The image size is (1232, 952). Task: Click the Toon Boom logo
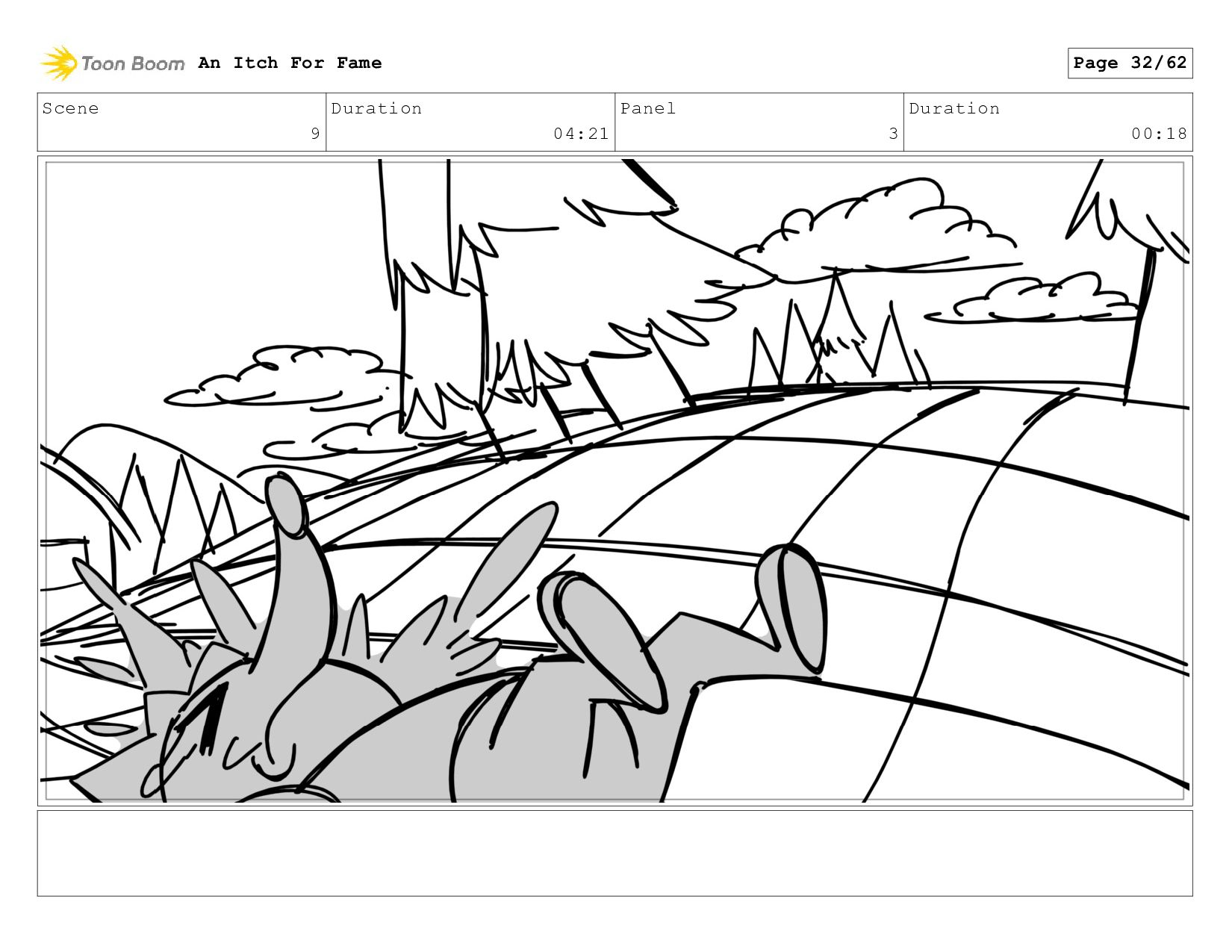(x=112, y=63)
